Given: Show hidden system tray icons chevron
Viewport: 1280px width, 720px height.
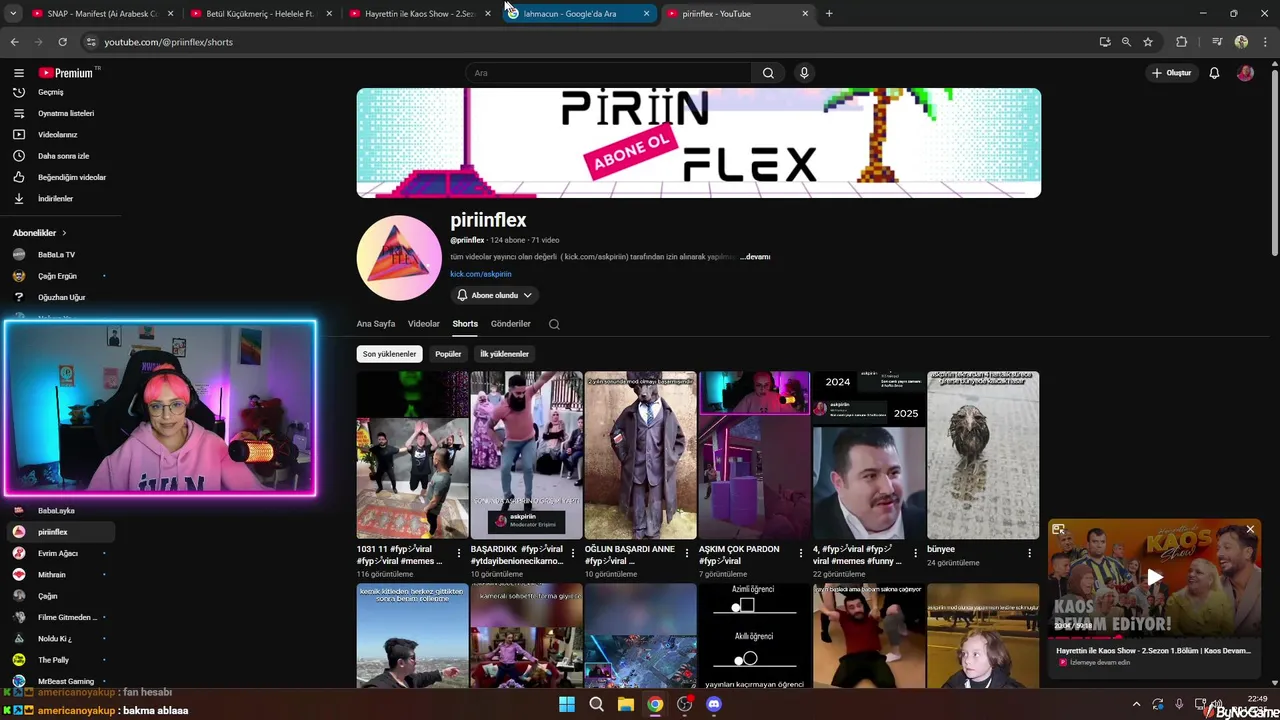Looking at the screenshot, I should coord(1136,704).
